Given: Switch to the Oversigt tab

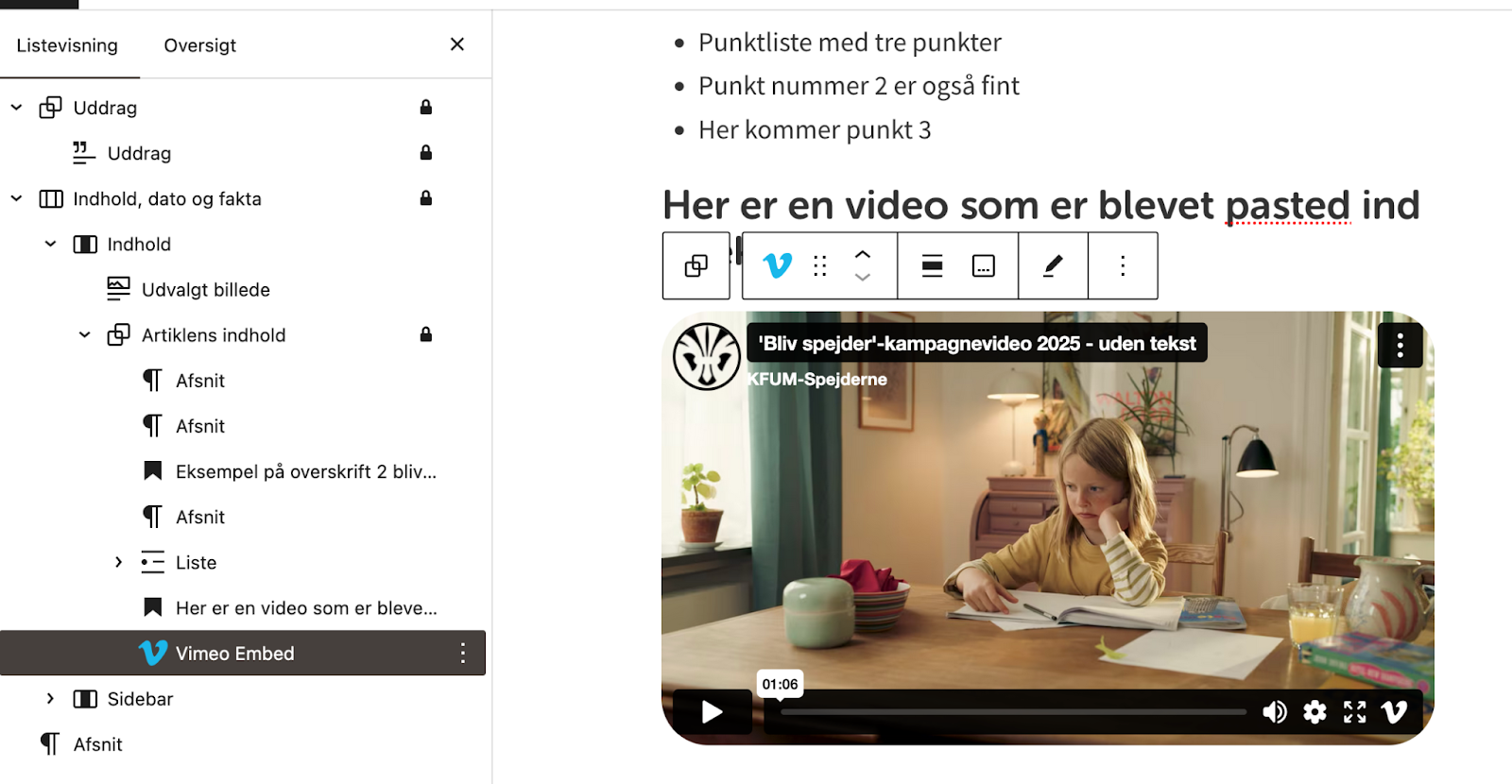Looking at the screenshot, I should click(199, 45).
